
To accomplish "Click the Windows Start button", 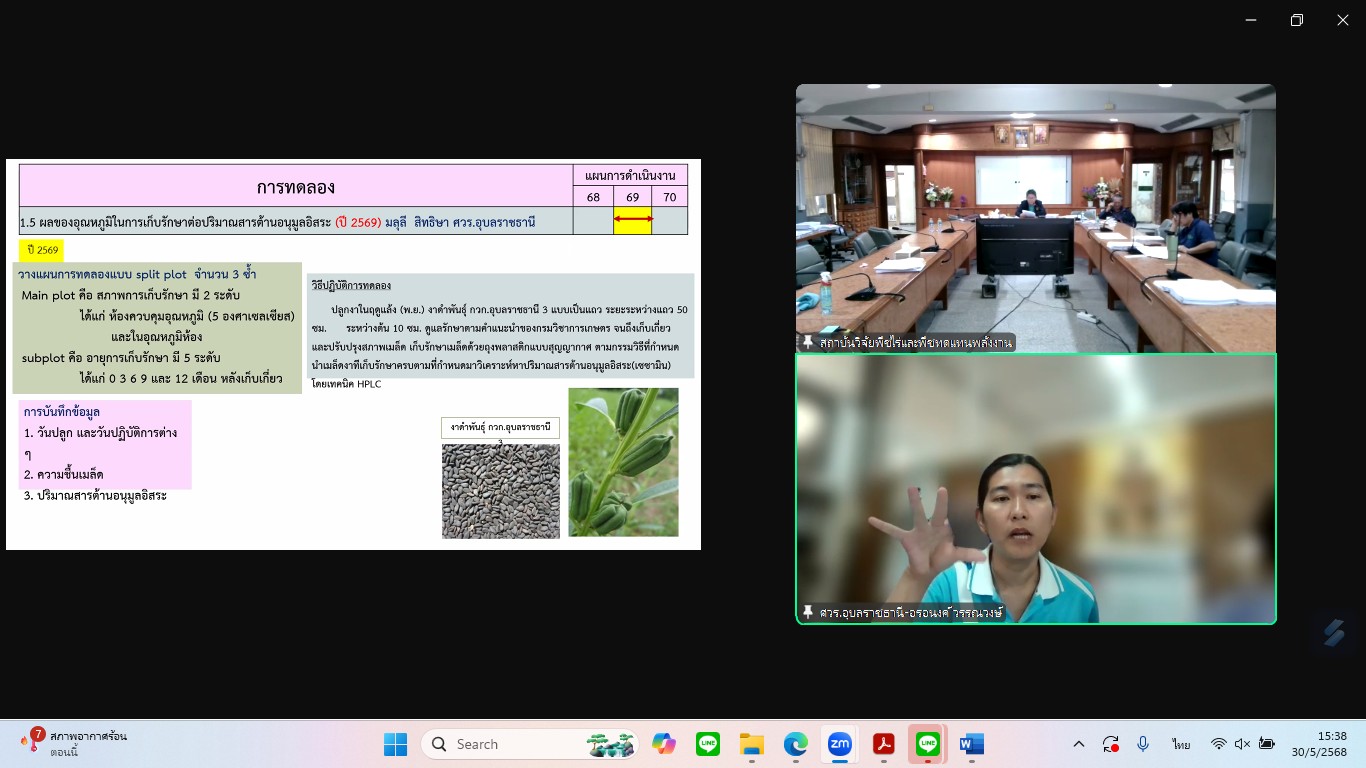I will point(396,744).
